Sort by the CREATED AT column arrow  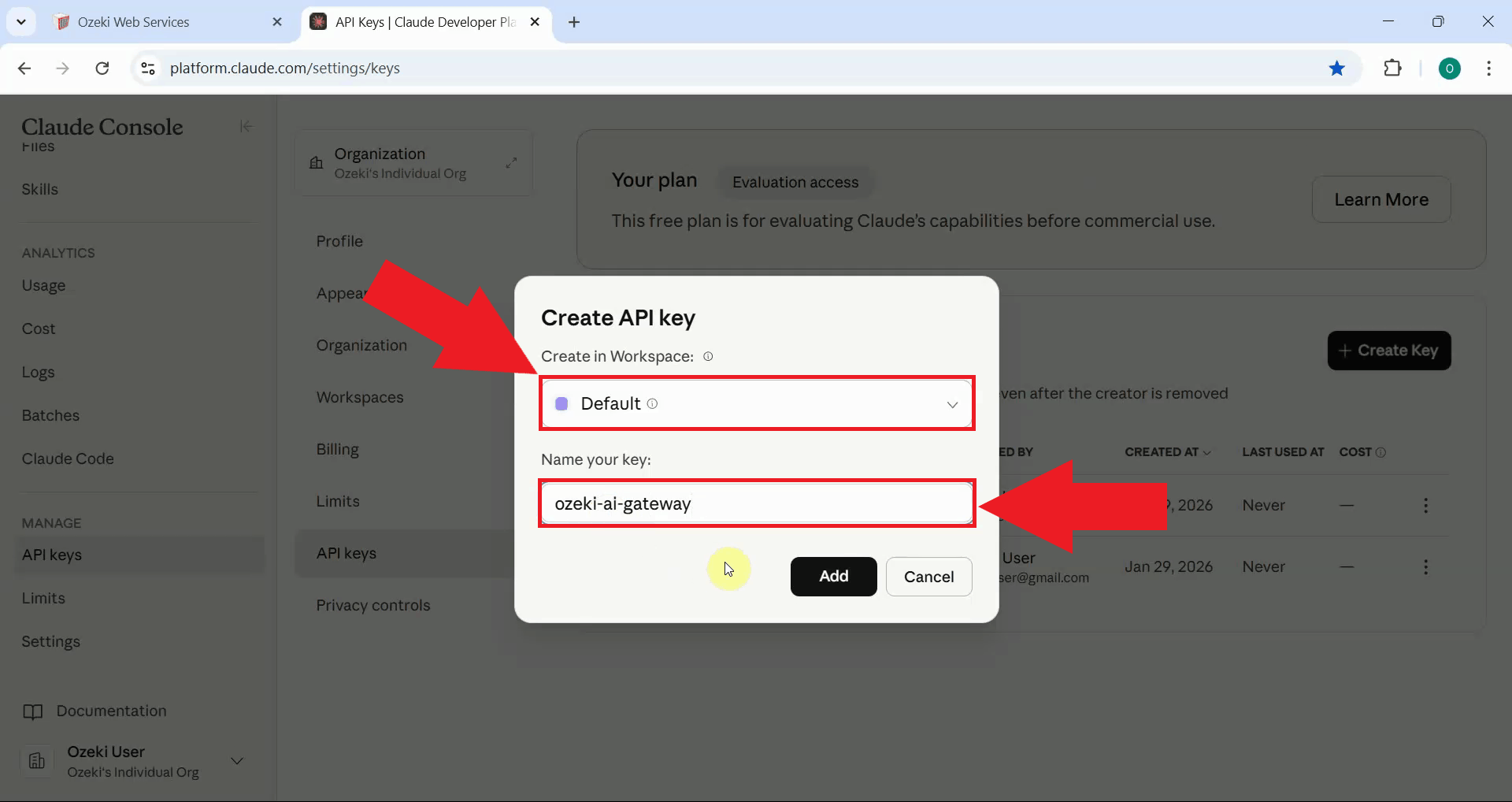[1206, 452]
